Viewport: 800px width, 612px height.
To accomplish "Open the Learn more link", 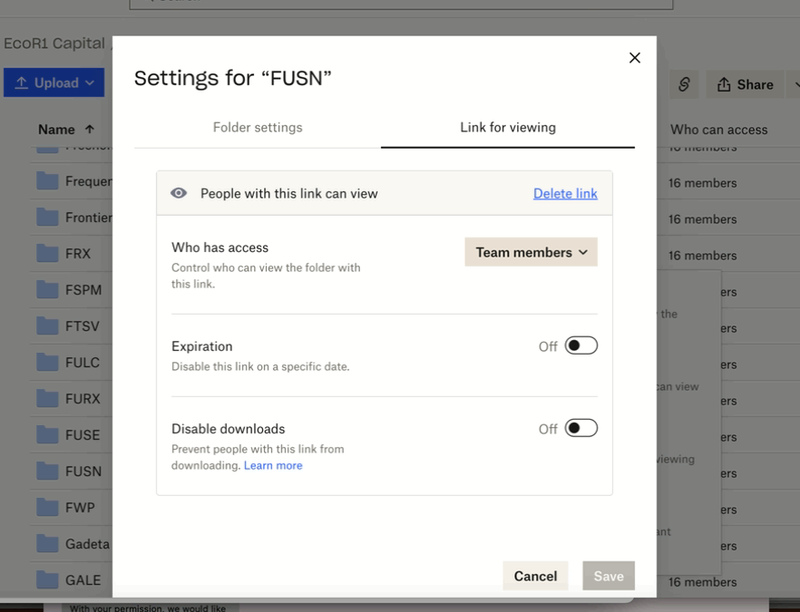I will [273, 465].
